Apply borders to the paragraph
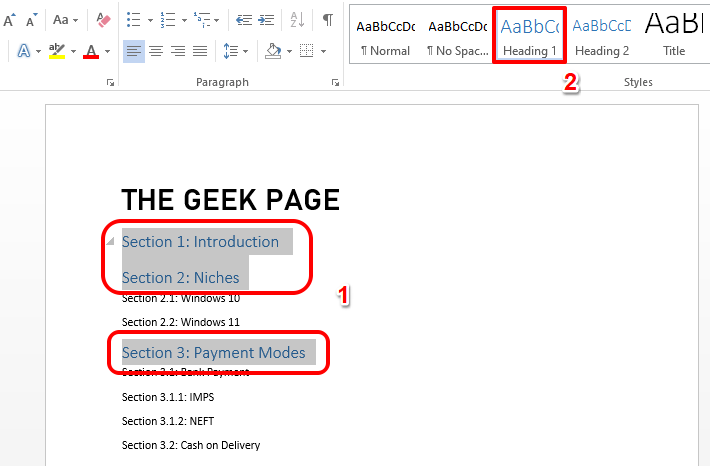 (307, 51)
